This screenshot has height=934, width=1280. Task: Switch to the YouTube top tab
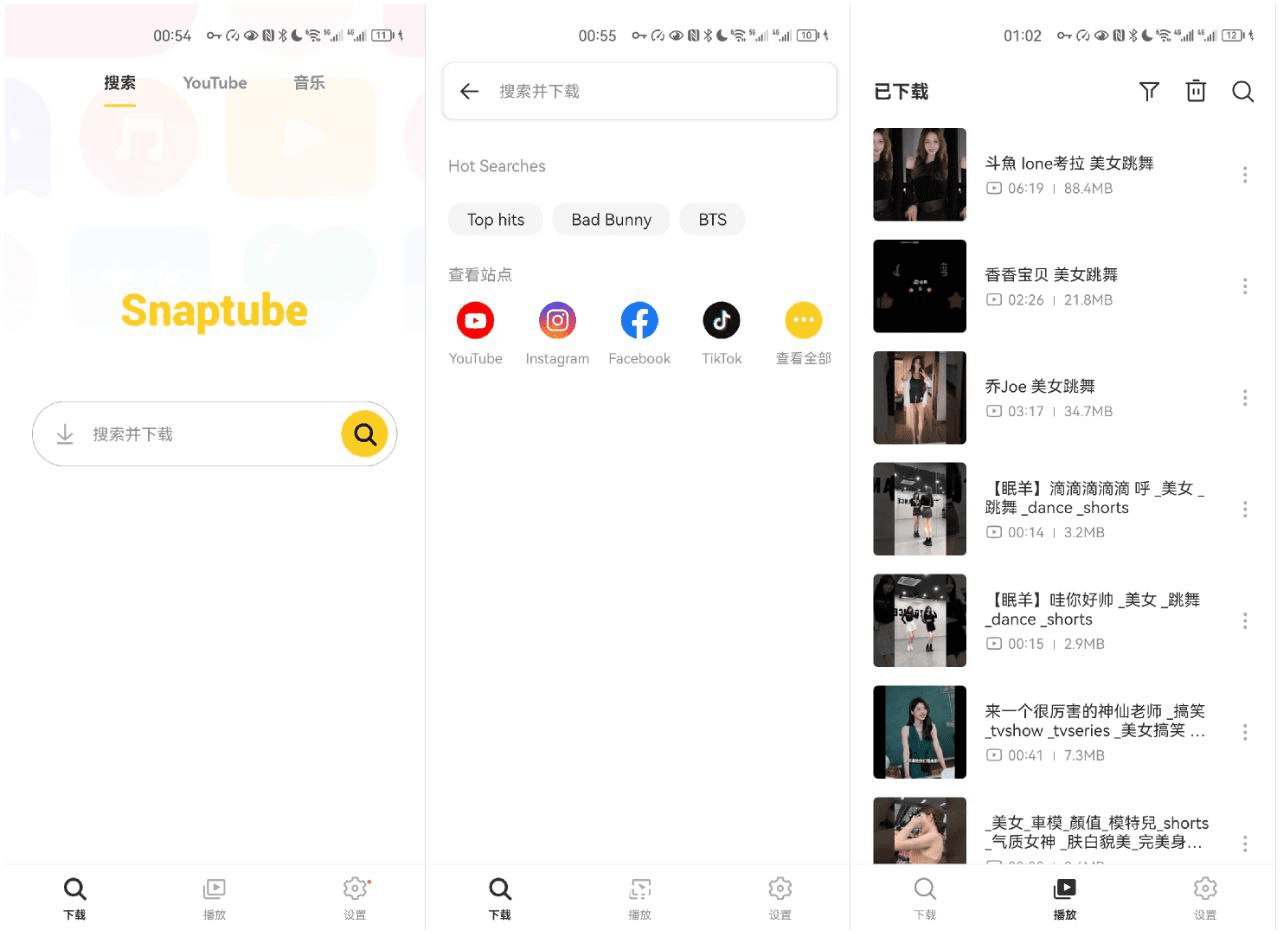(x=215, y=83)
